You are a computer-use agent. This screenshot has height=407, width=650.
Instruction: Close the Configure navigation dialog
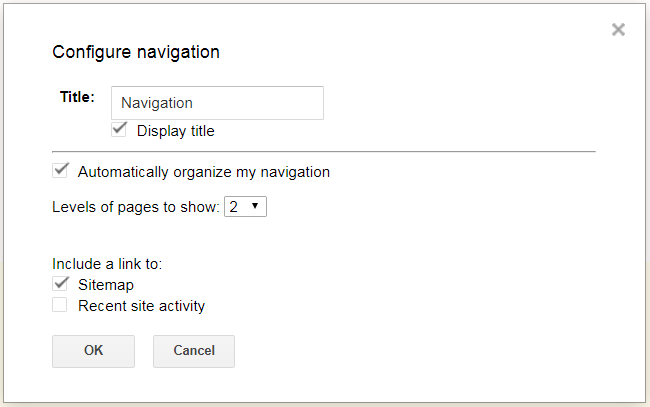(x=618, y=29)
